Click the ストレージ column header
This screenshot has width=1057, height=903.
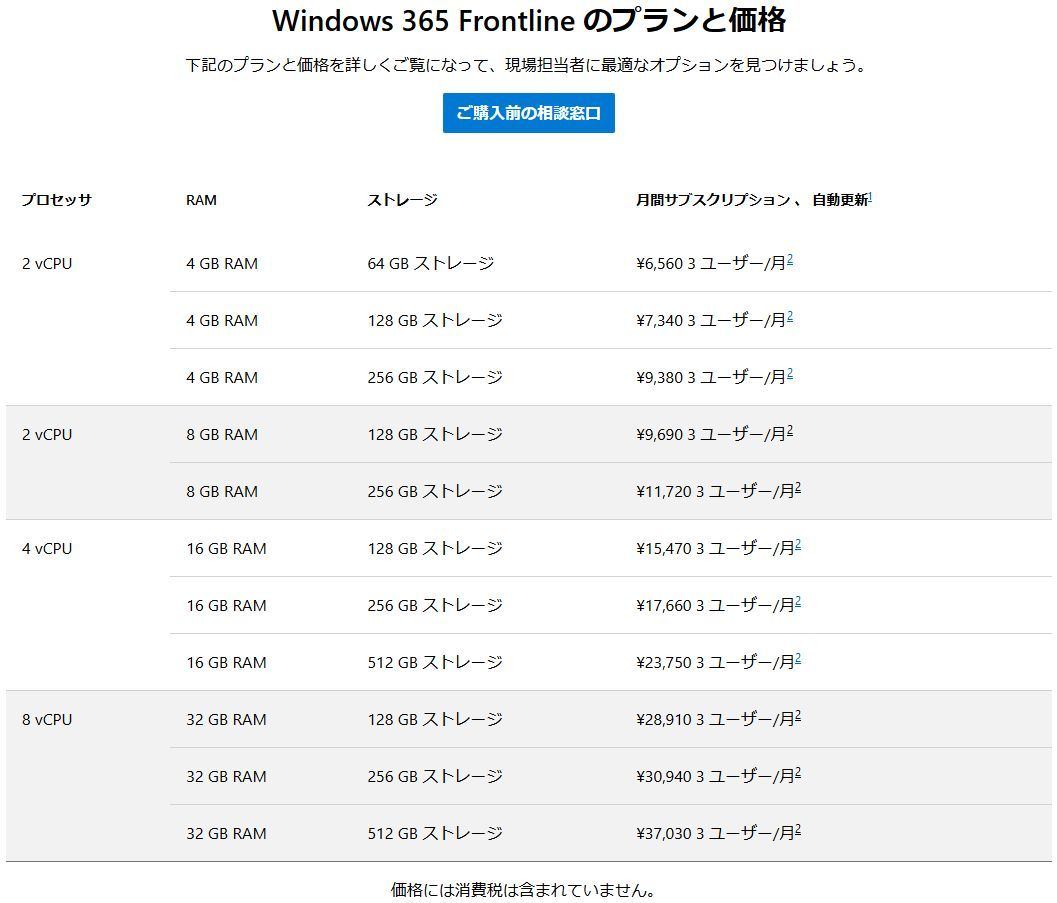pos(402,200)
